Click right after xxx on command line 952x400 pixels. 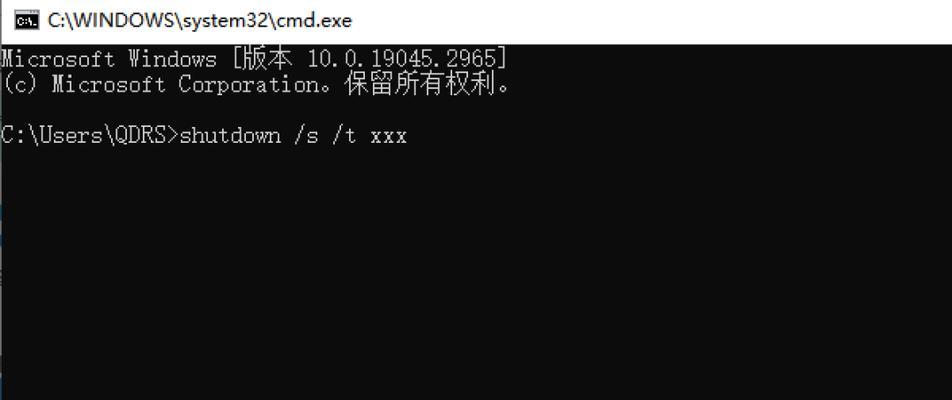click(409, 136)
